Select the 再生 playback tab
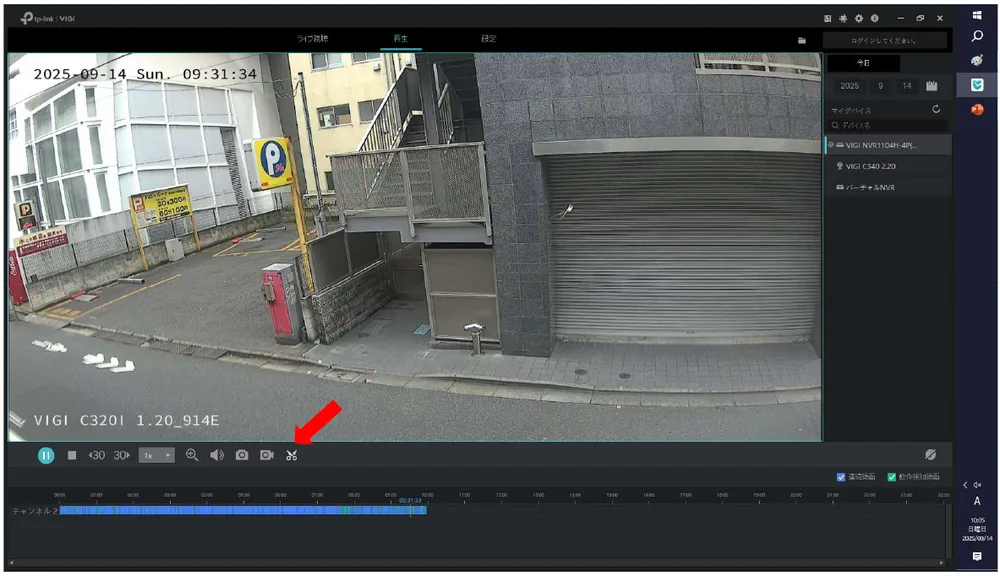 pyautogui.click(x=401, y=38)
